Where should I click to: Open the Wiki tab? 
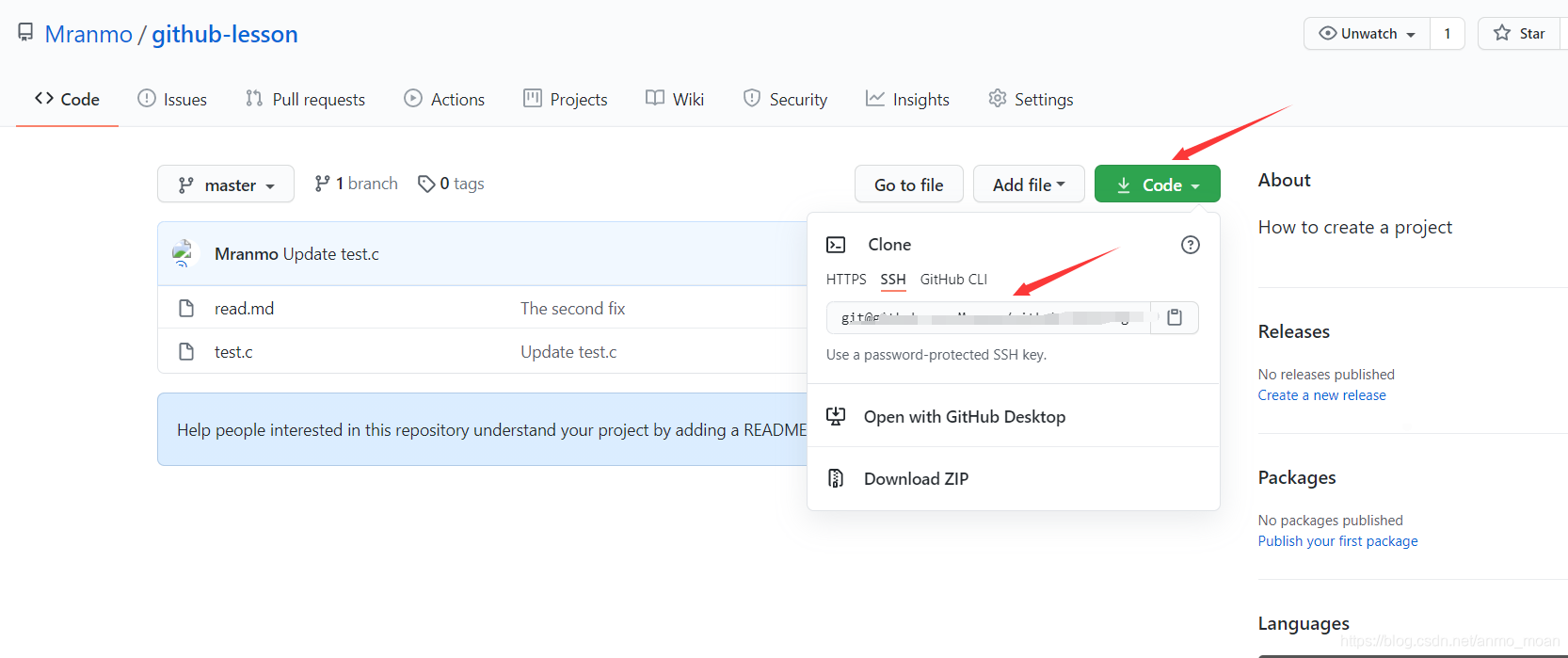pos(675,99)
